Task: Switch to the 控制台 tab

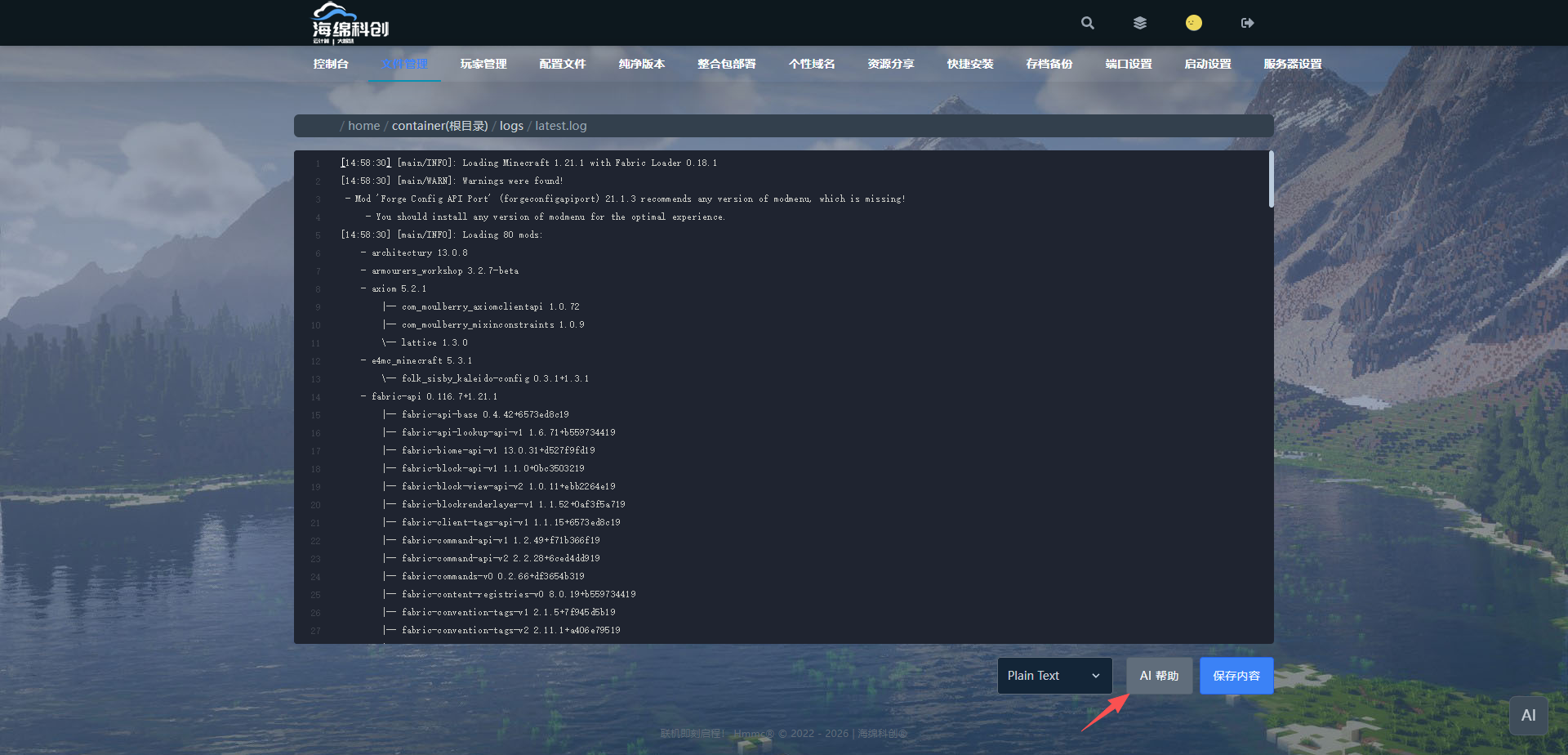Action: pos(331,64)
